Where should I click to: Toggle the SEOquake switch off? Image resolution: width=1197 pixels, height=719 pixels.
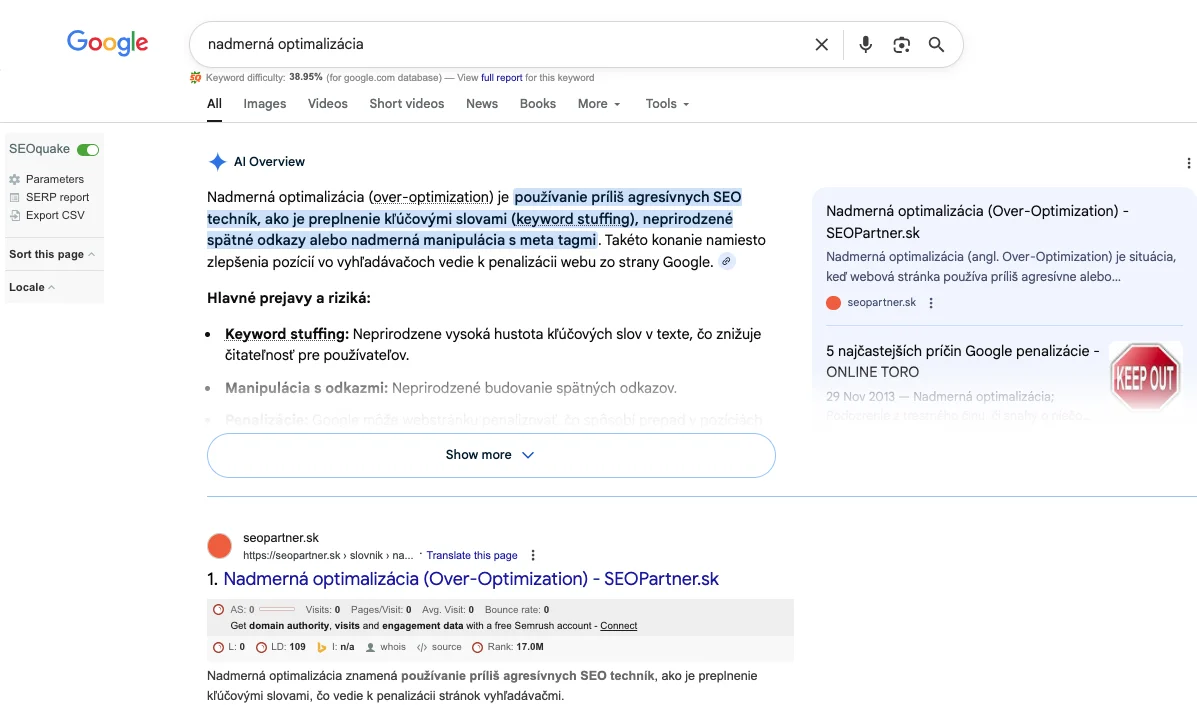88,150
